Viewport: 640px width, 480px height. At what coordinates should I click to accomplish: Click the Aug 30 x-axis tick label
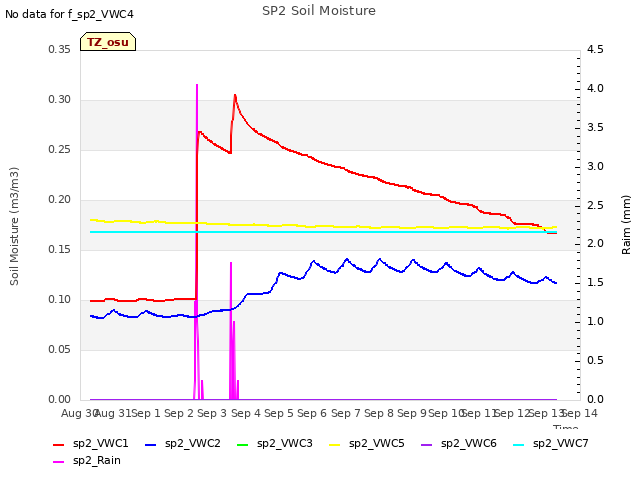[x=79, y=413]
